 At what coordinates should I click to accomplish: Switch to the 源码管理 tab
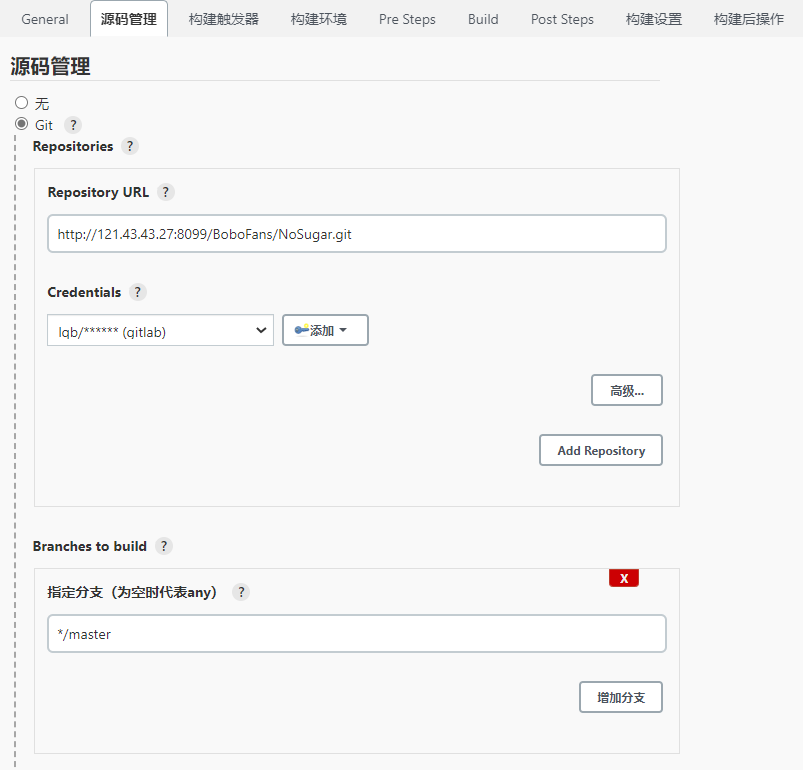click(129, 19)
